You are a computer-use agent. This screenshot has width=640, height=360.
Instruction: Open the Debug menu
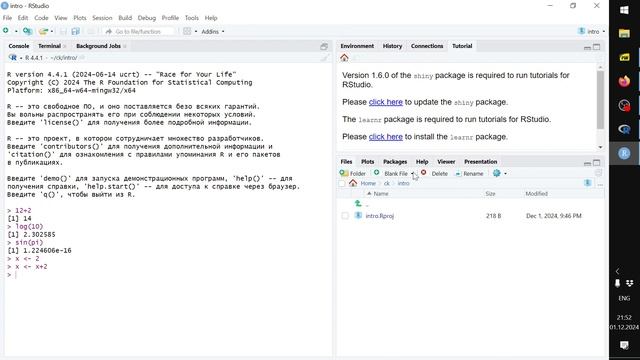(x=147, y=18)
